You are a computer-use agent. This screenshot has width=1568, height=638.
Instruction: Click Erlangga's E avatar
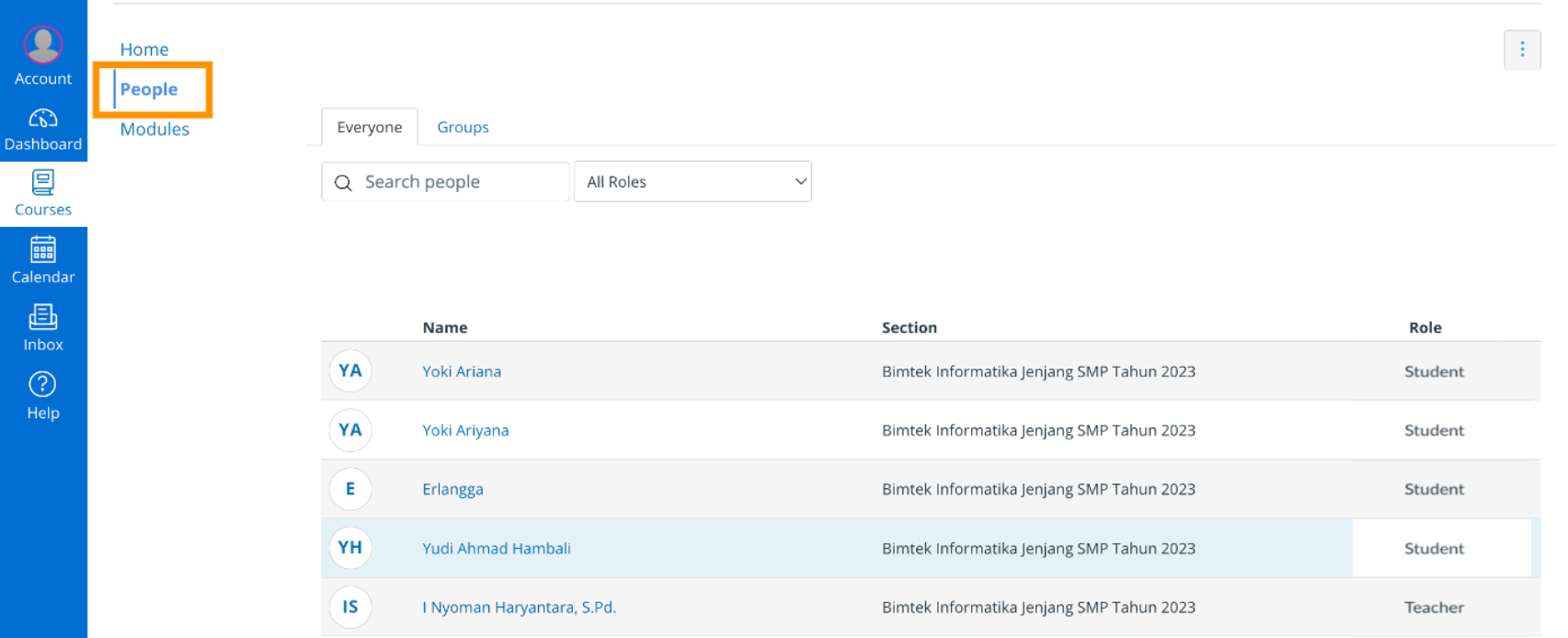pyautogui.click(x=350, y=489)
